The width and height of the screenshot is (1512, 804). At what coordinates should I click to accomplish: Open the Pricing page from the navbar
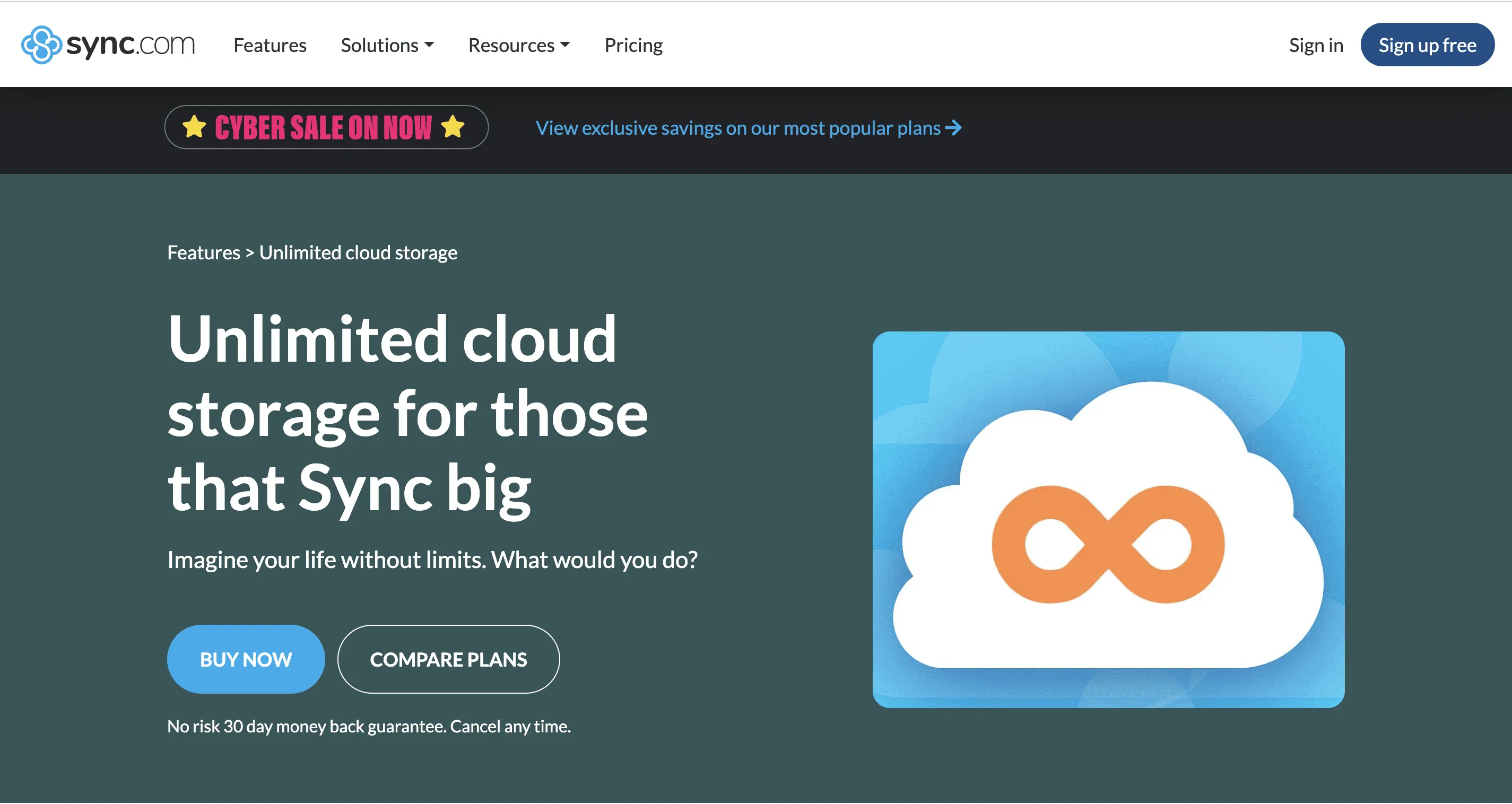tap(633, 45)
